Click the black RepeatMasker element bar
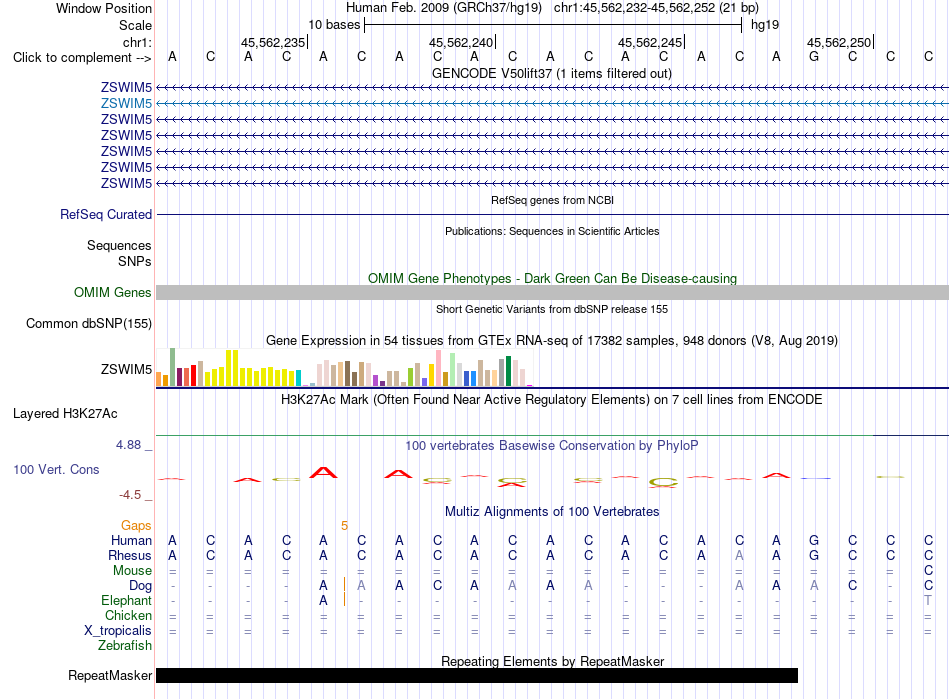Image resolution: width=950 pixels, height=699 pixels. click(477, 675)
